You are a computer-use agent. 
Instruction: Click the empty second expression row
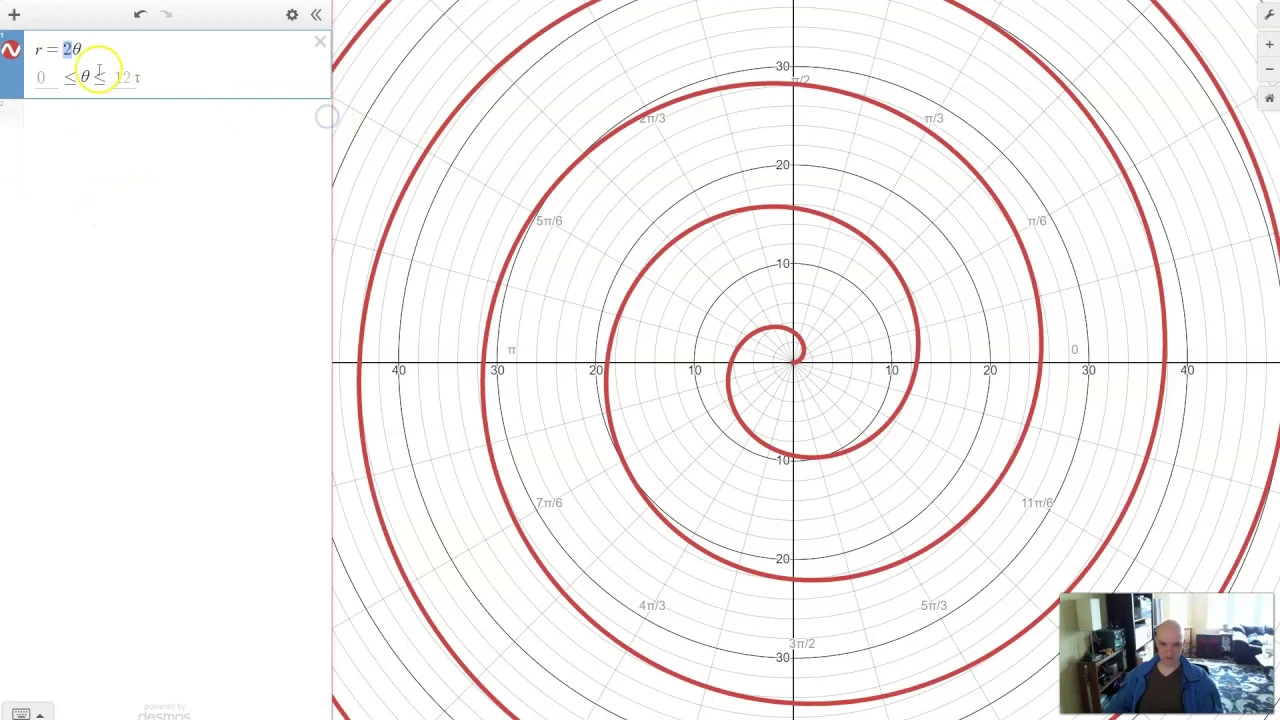[x=165, y=115]
